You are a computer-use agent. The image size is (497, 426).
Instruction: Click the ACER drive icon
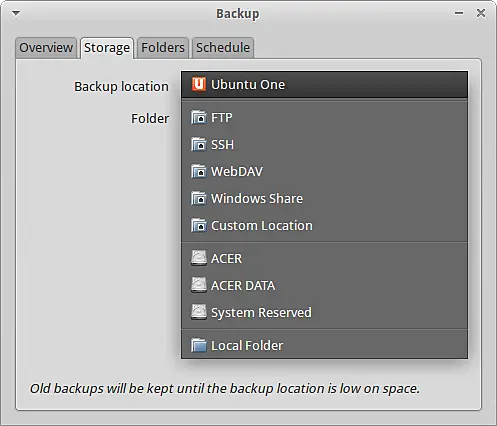tap(199, 258)
